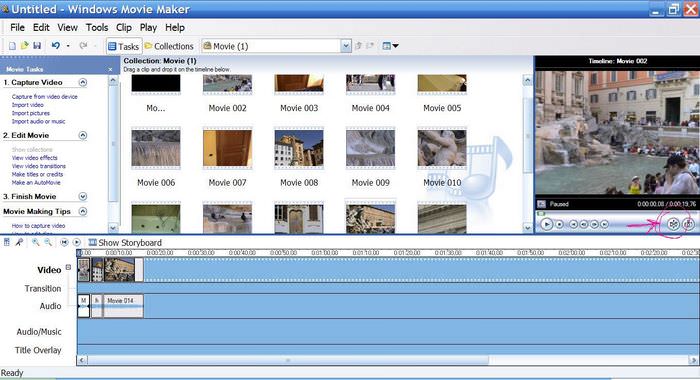The width and height of the screenshot is (700, 380).
Task: Click the Narrate Timeline microphone icon
Action: [x=19, y=242]
